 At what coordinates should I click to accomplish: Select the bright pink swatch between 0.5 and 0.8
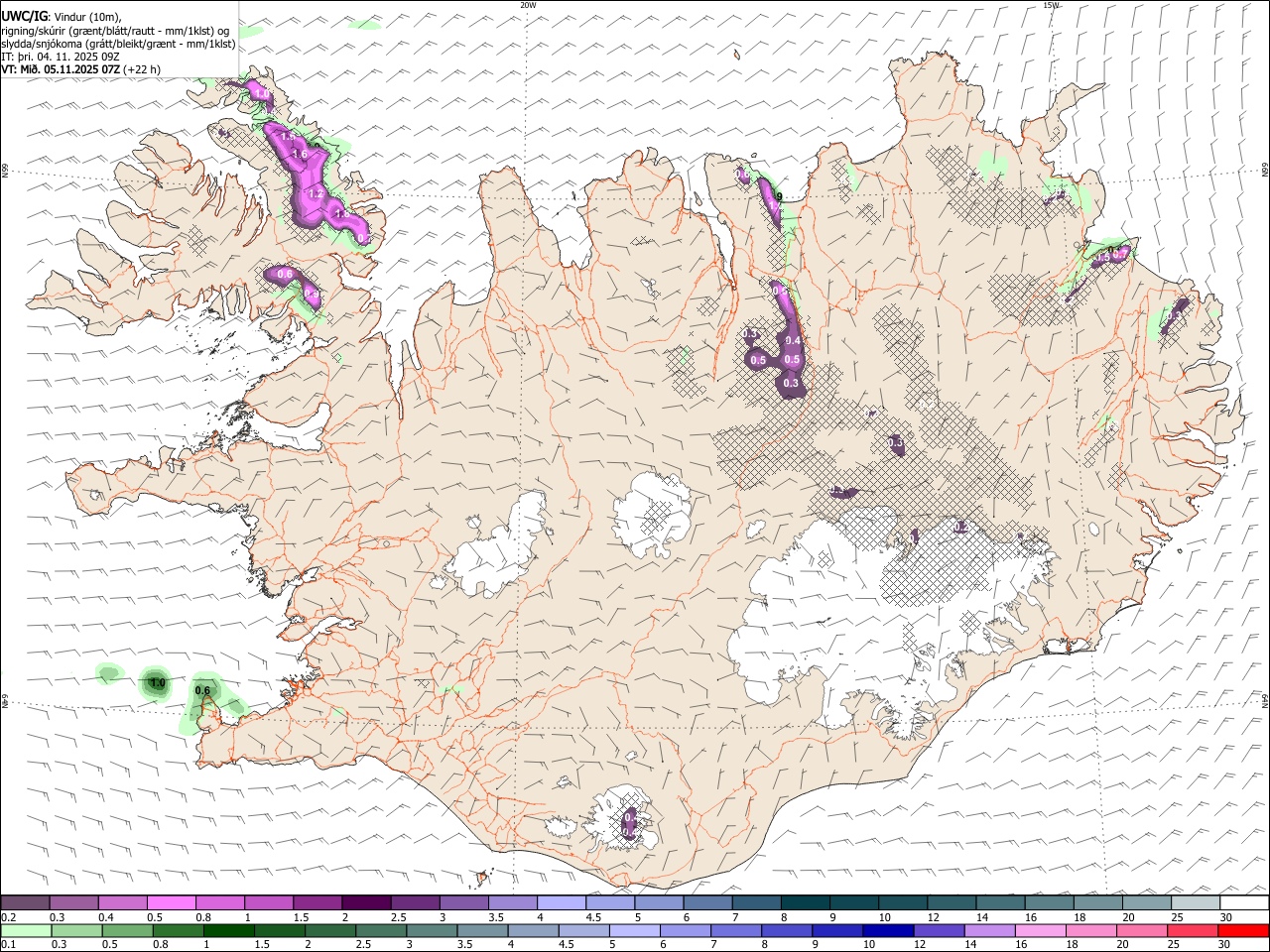pos(172,903)
